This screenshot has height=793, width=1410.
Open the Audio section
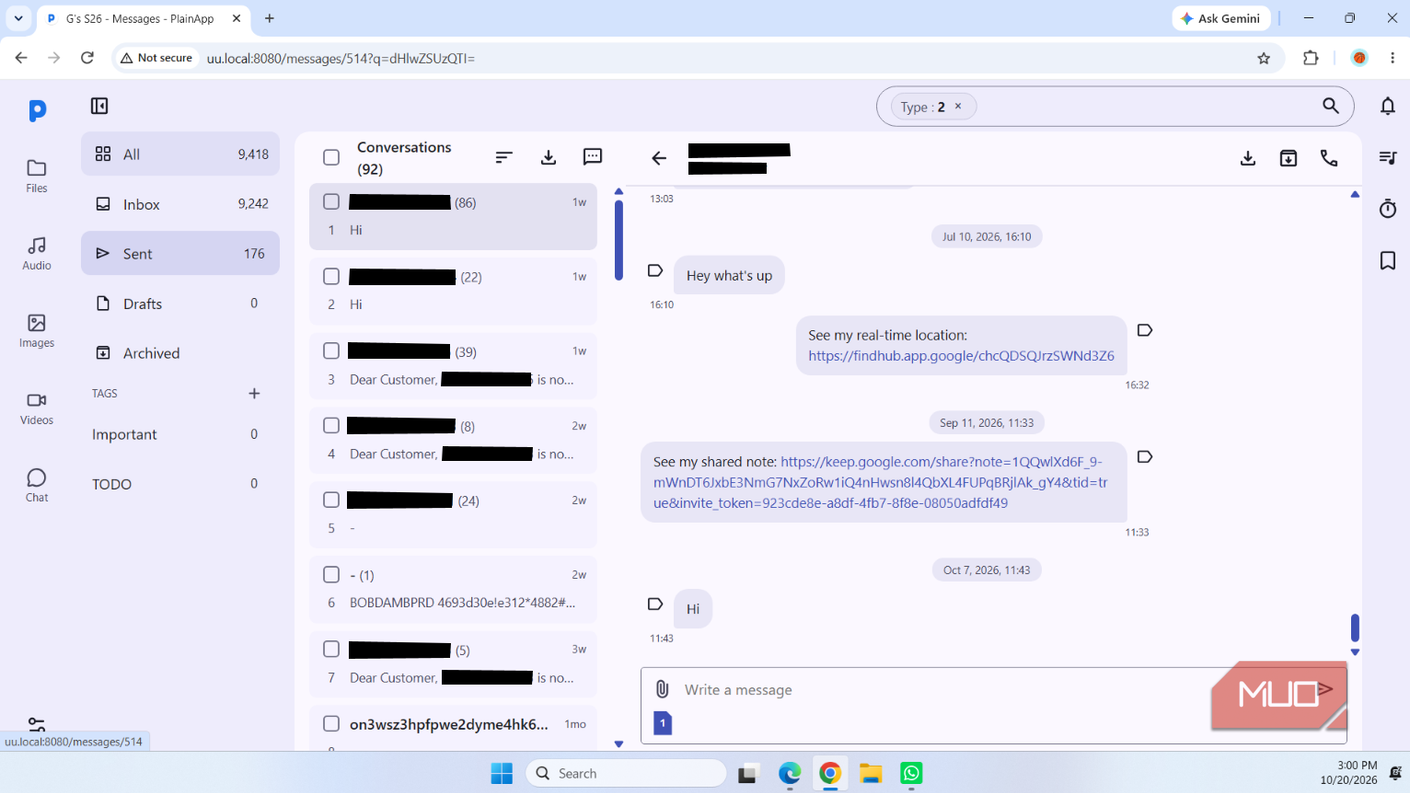point(36,253)
